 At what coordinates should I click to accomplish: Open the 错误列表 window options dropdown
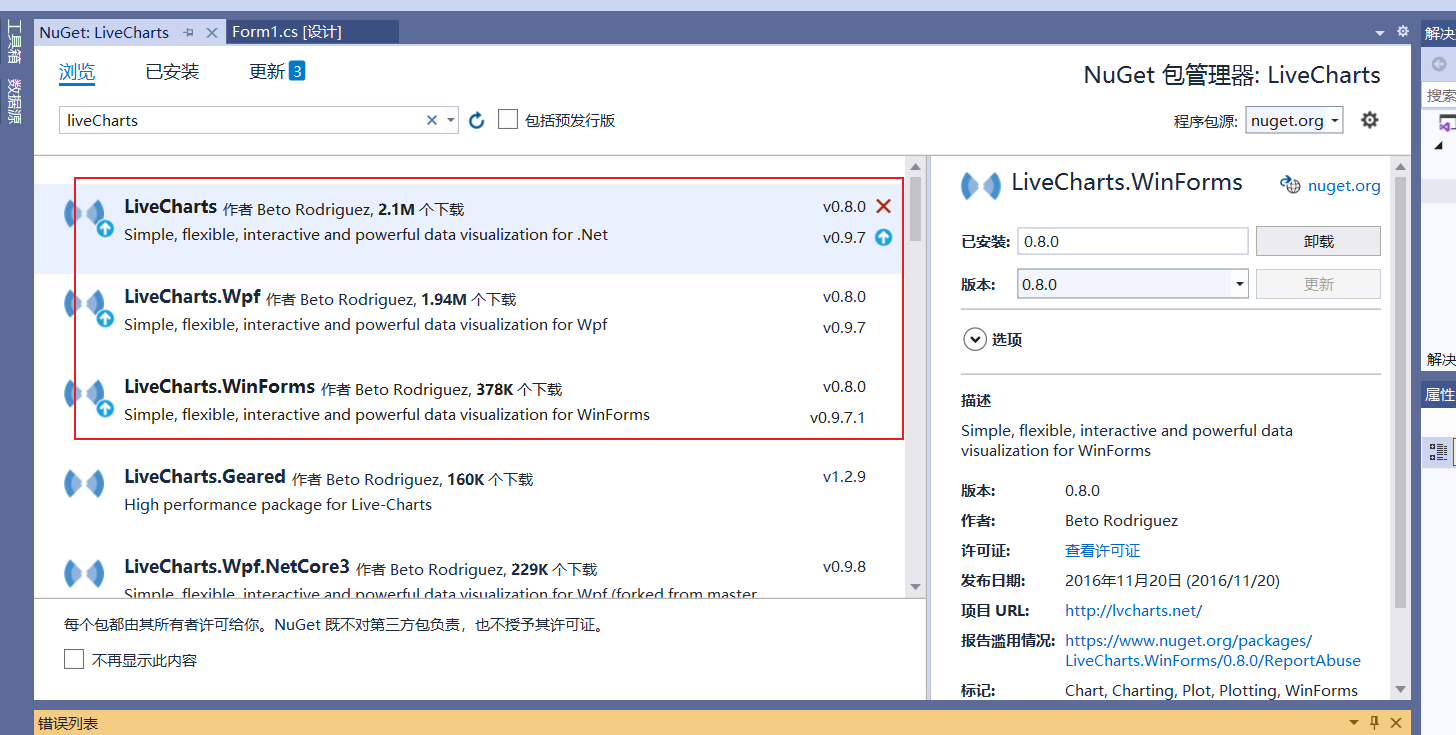point(1354,723)
